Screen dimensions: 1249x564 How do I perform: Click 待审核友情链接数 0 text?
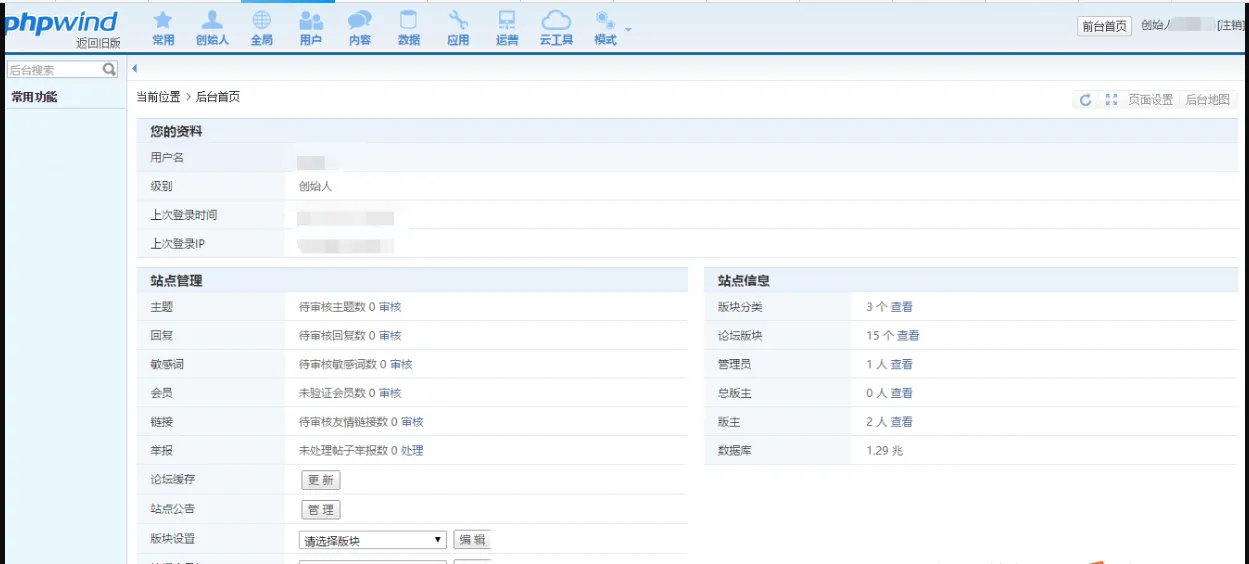click(x=348, y=422)
